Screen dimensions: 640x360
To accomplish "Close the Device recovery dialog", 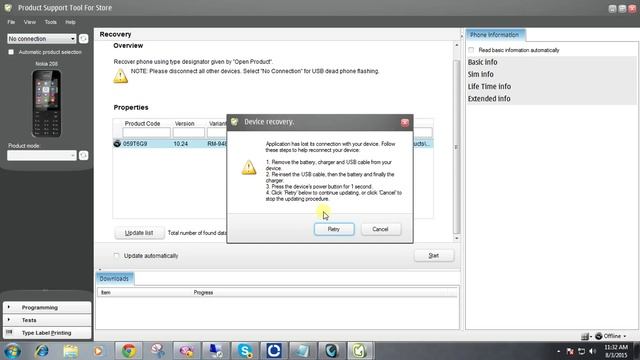I will tap(404, 123).
